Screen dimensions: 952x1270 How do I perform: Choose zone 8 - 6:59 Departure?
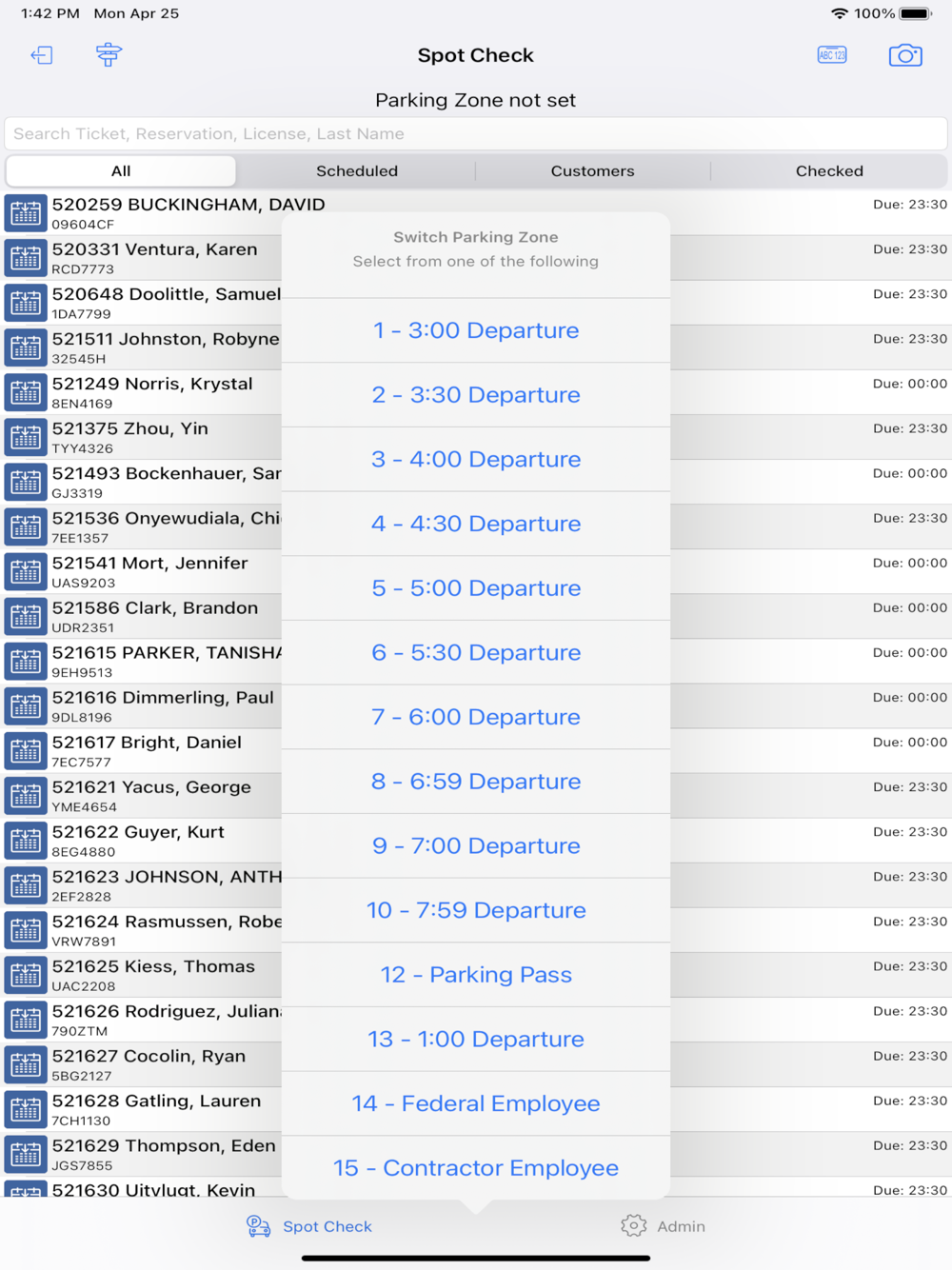[x=476, y=782]
